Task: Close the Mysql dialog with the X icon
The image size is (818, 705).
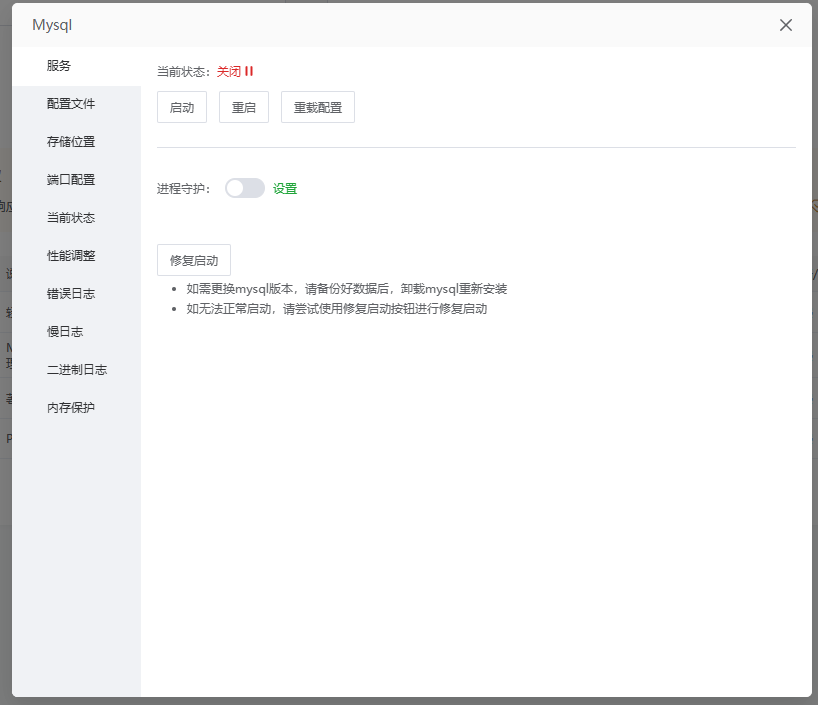Action: (786, 25)
